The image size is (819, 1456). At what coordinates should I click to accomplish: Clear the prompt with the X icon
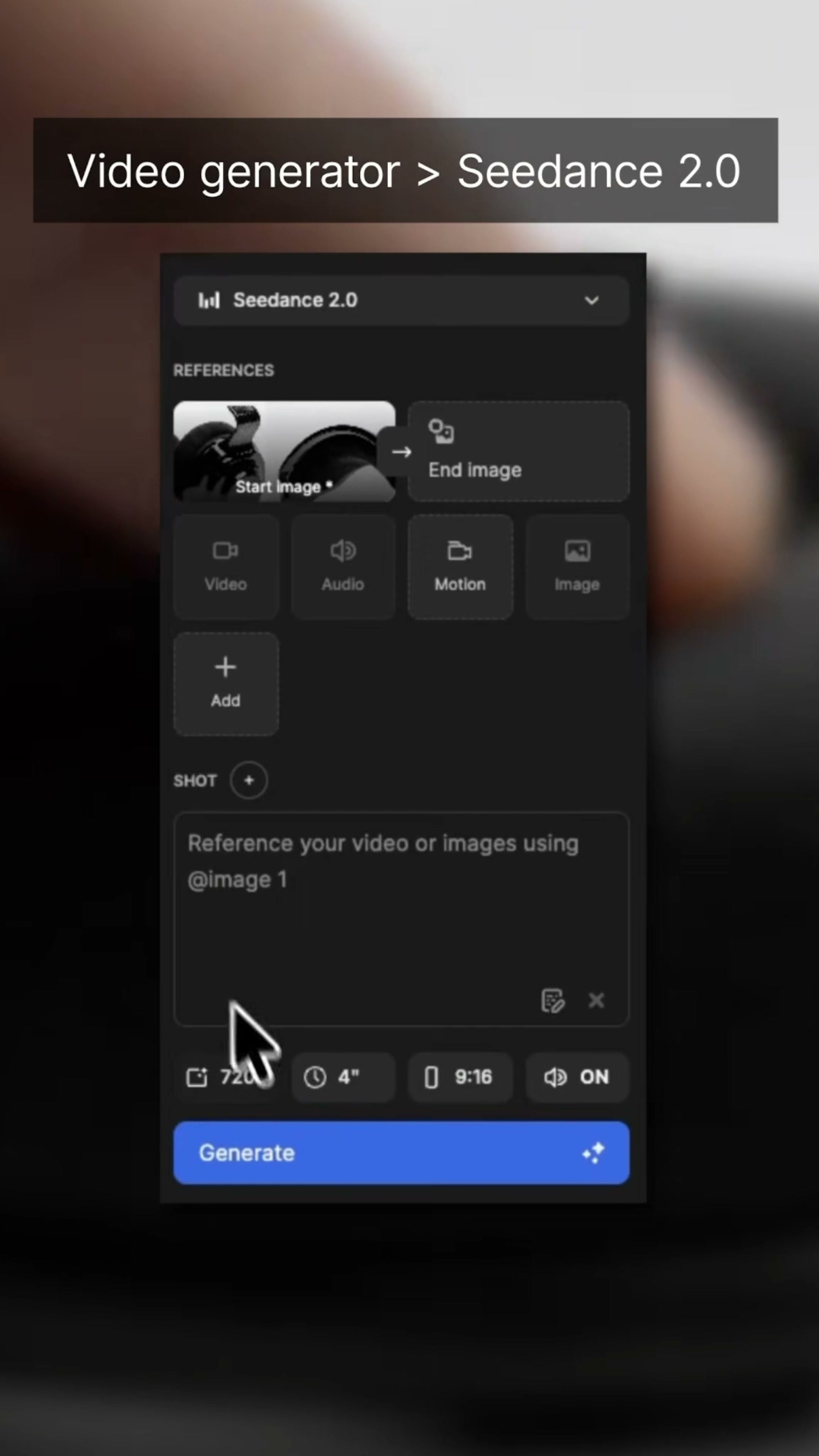(596, 1001)
